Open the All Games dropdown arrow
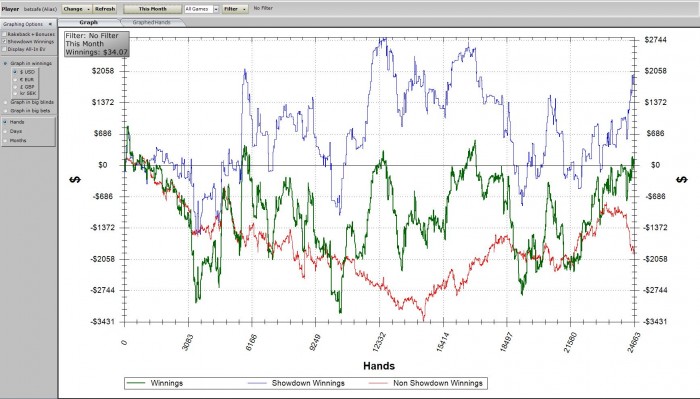700x399 pixels. (216, 9)
